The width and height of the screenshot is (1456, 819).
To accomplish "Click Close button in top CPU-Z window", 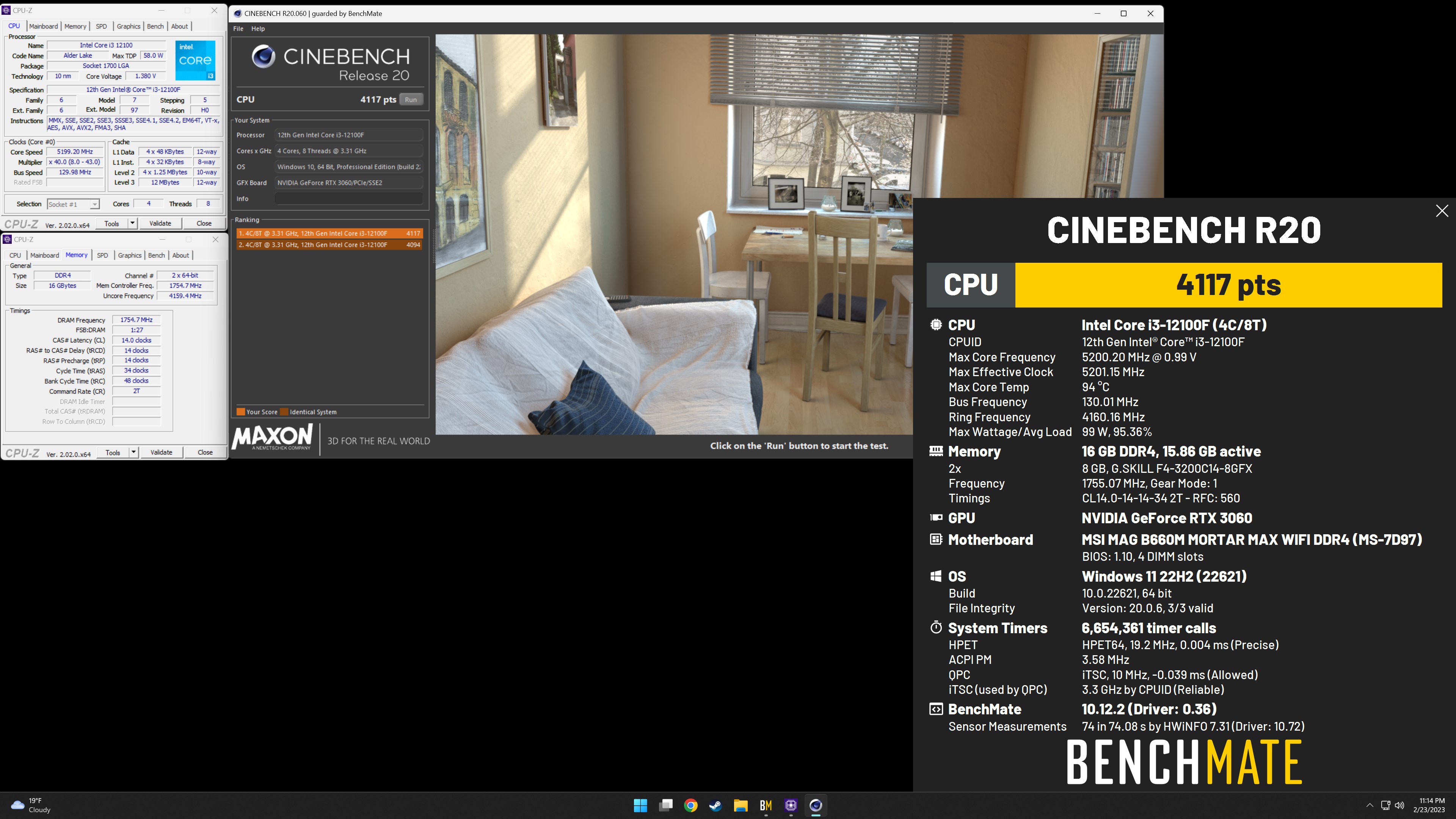I will click(x=204, y=223).
